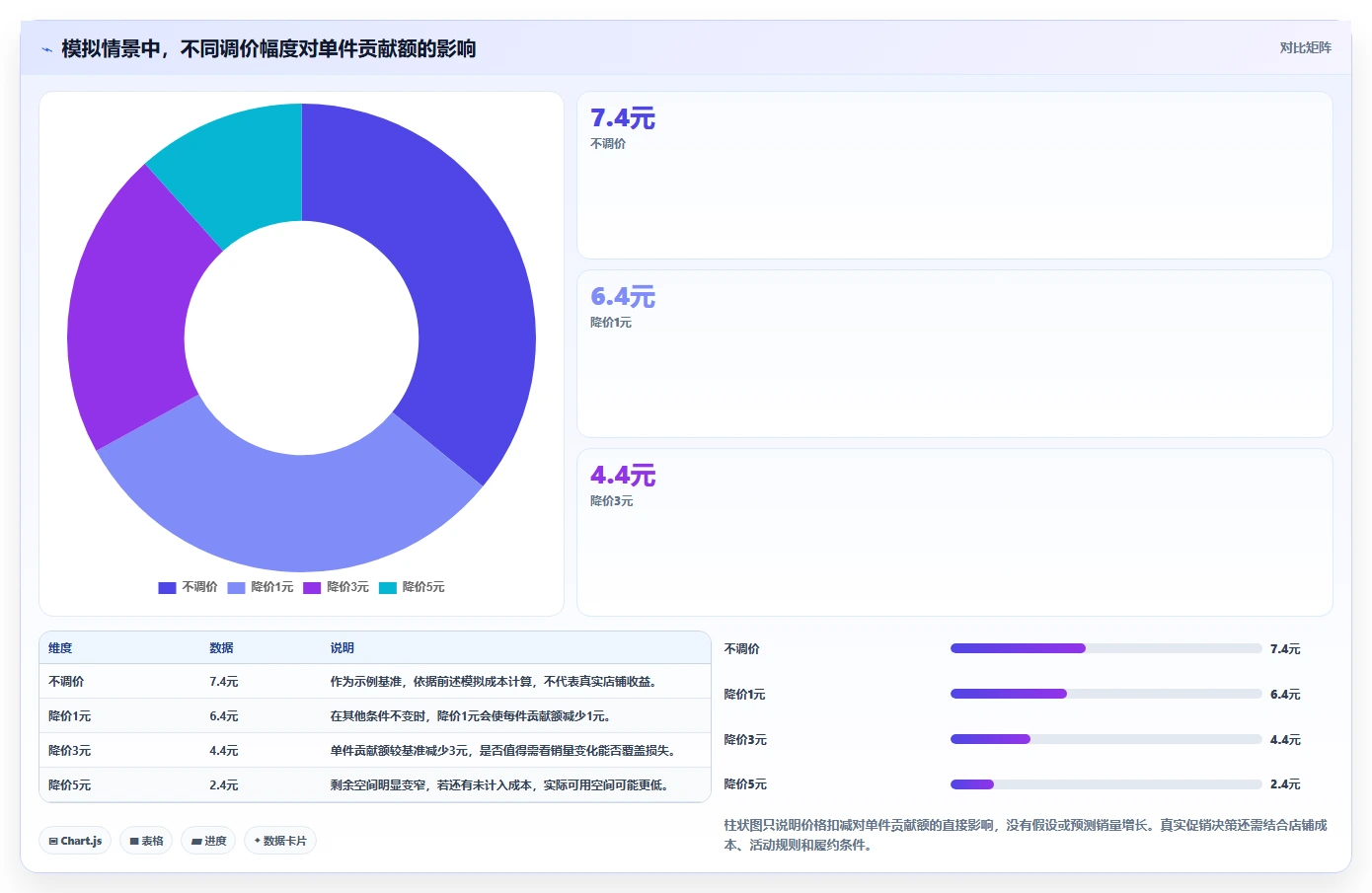Click the description starting 单件贡献额较基准

tap(504, 751)
